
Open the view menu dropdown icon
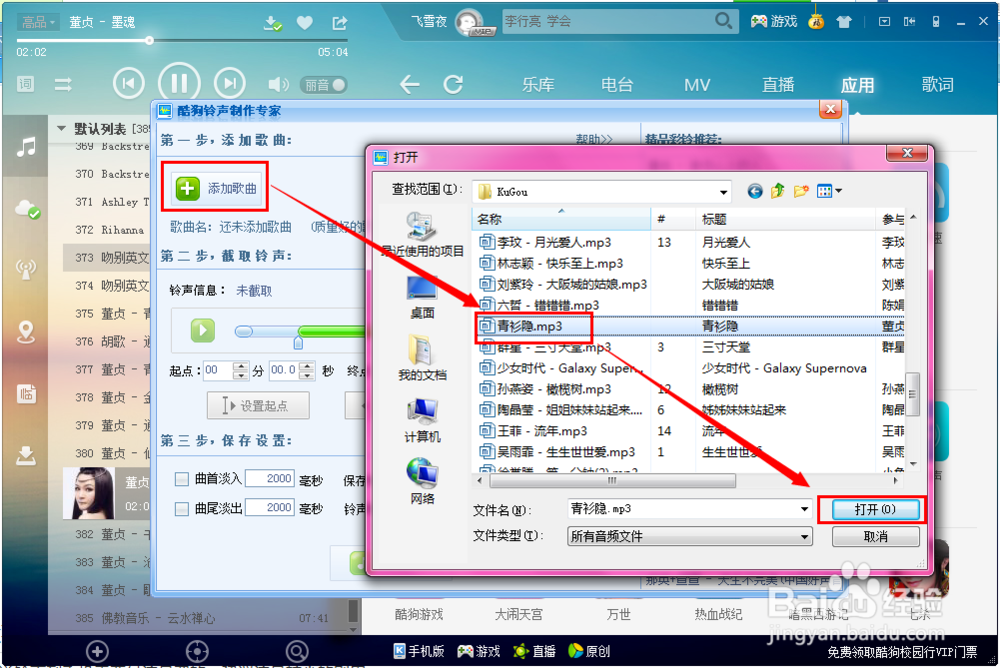(829, 191)
